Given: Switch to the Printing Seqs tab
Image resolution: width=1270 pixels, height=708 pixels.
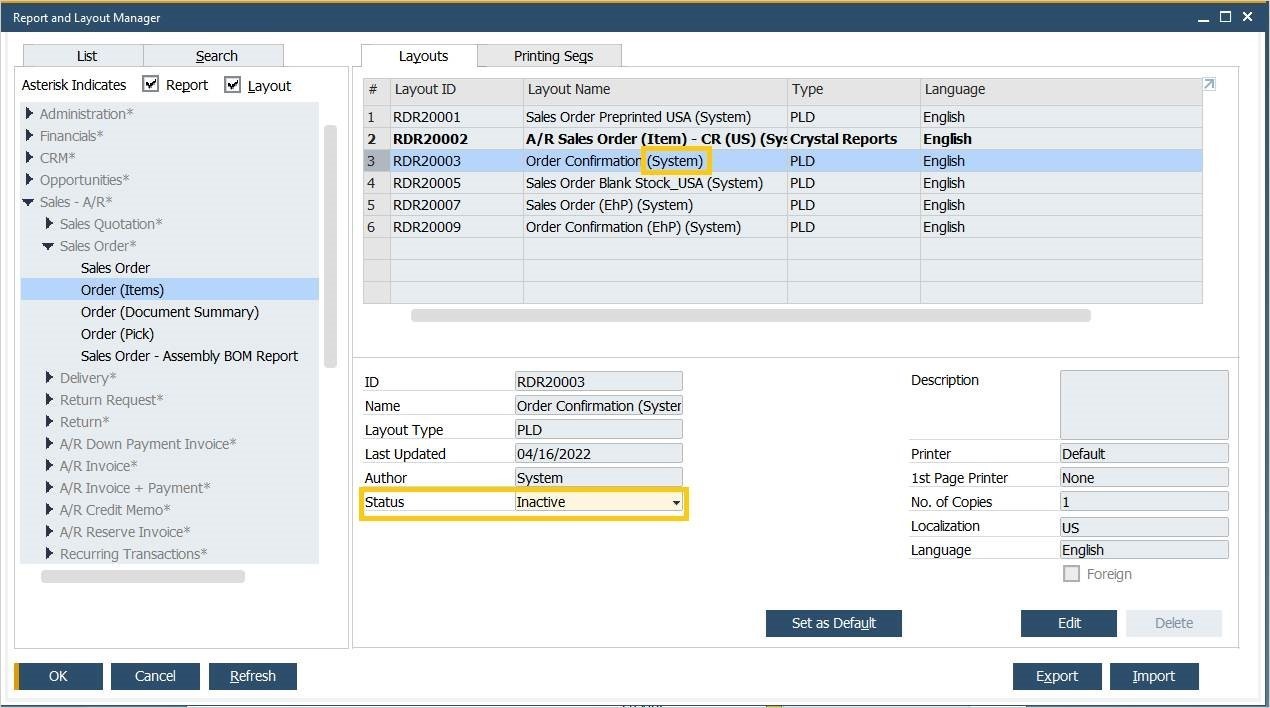Looking at the screenshot, I should coord(552,56).
